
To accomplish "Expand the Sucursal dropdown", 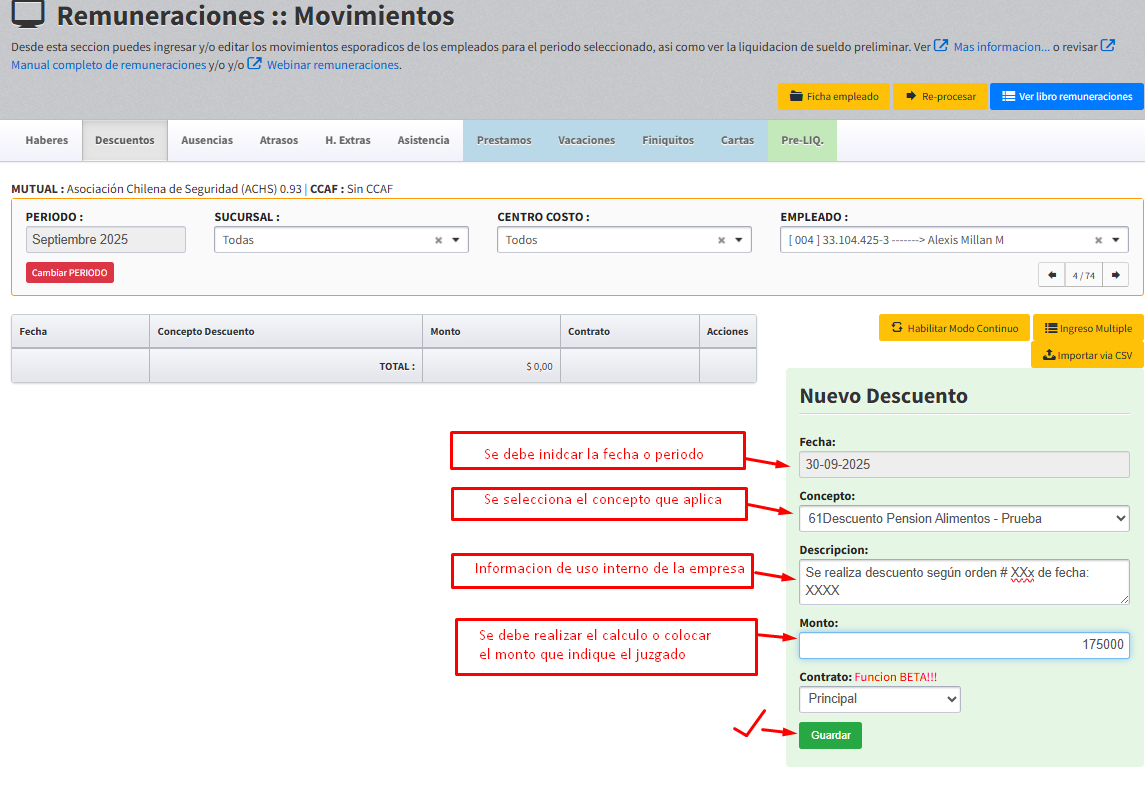I will pyautogui.click(x=456, y=240).
